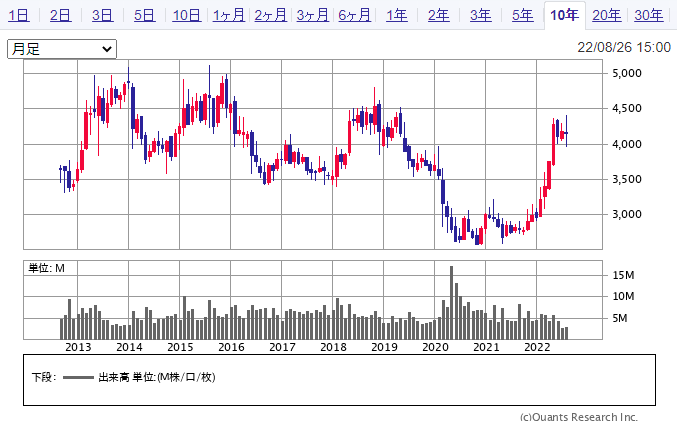
Task: Switch to the 3ヶ月 chart range
Action: click(x=313, y=16)
